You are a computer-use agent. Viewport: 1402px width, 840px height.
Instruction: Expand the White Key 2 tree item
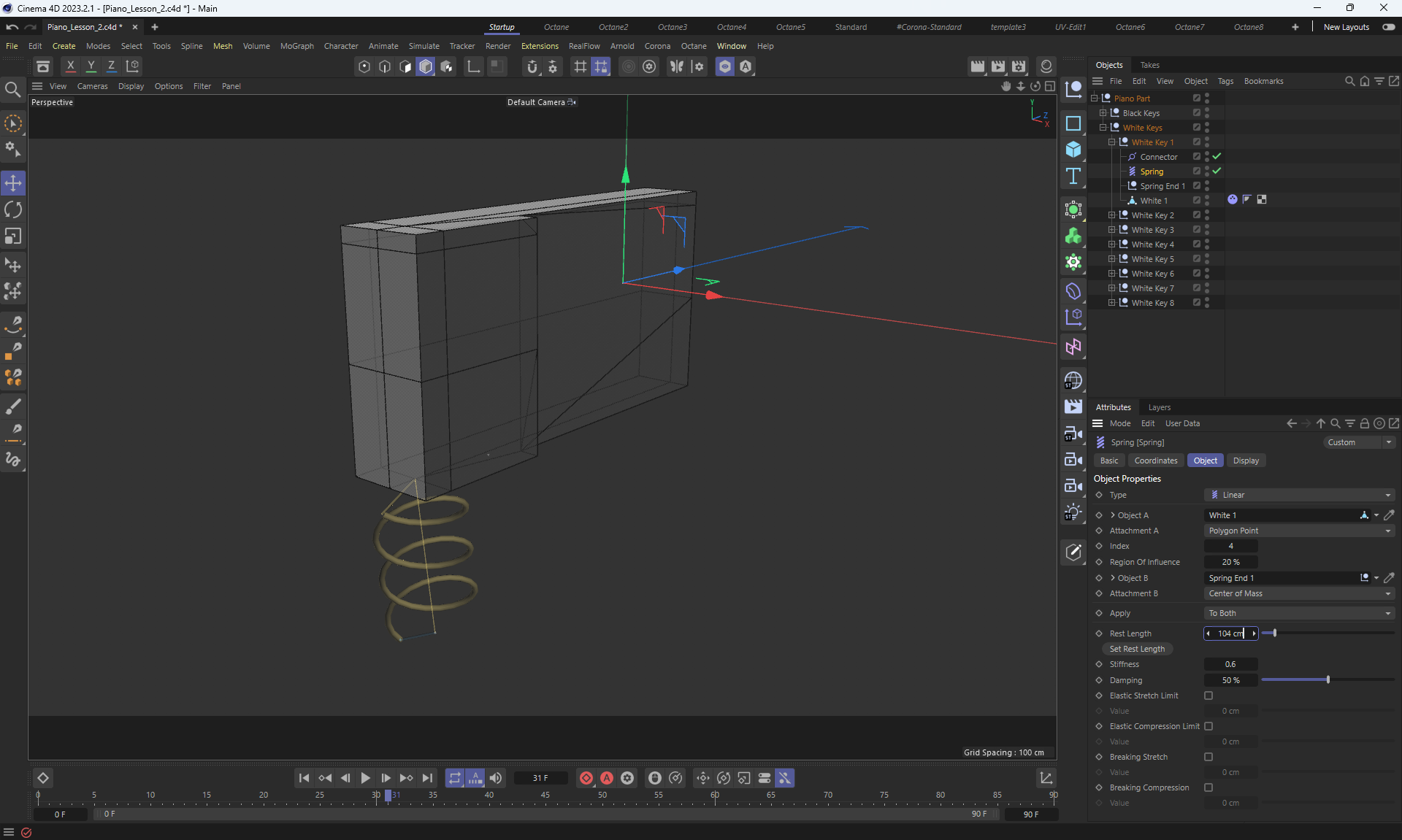pyautogui.click(x=1111, y=215)
